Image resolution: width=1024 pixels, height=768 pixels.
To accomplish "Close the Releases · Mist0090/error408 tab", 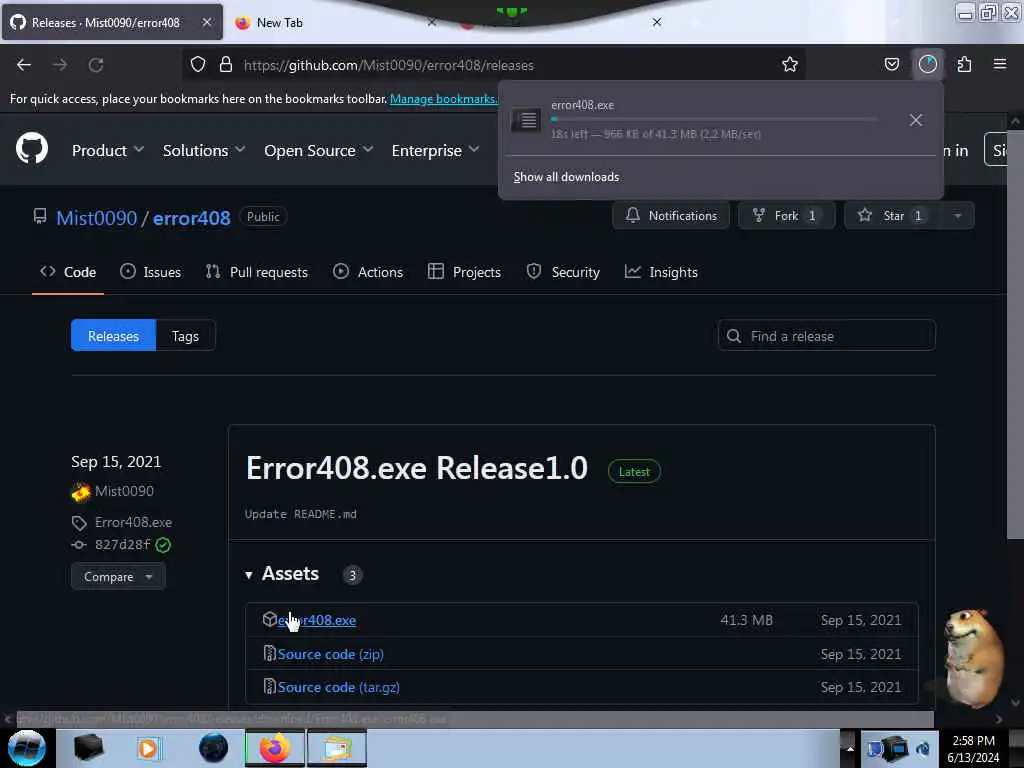I will tap(206, 22).
